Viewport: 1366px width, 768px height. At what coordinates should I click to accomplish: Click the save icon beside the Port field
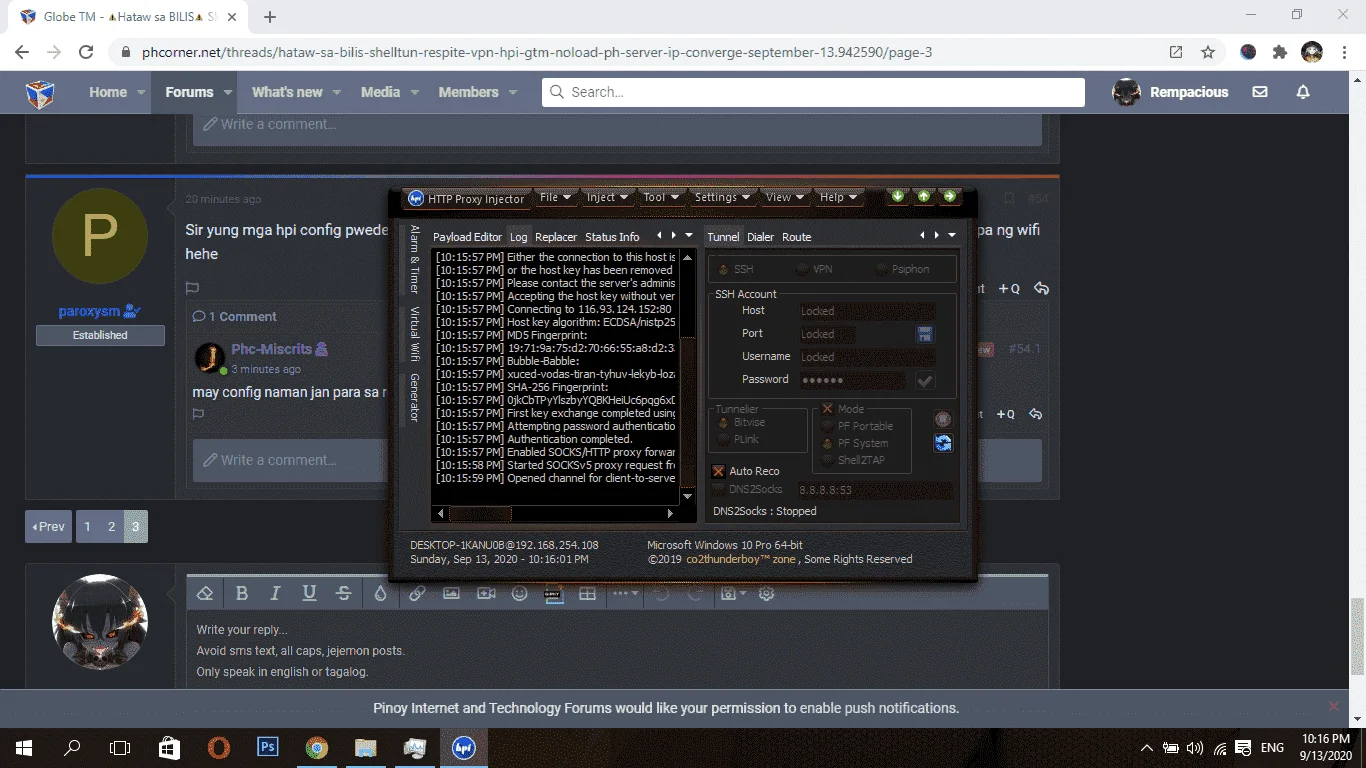(x=925, y=334)
